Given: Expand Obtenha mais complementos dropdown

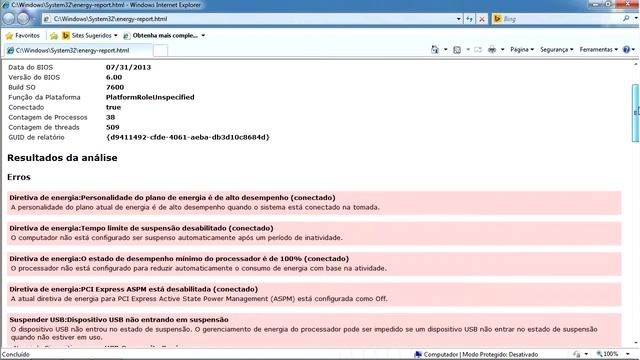Looking at the screenshot, I should pyautogui.click(x=203, y=36).
